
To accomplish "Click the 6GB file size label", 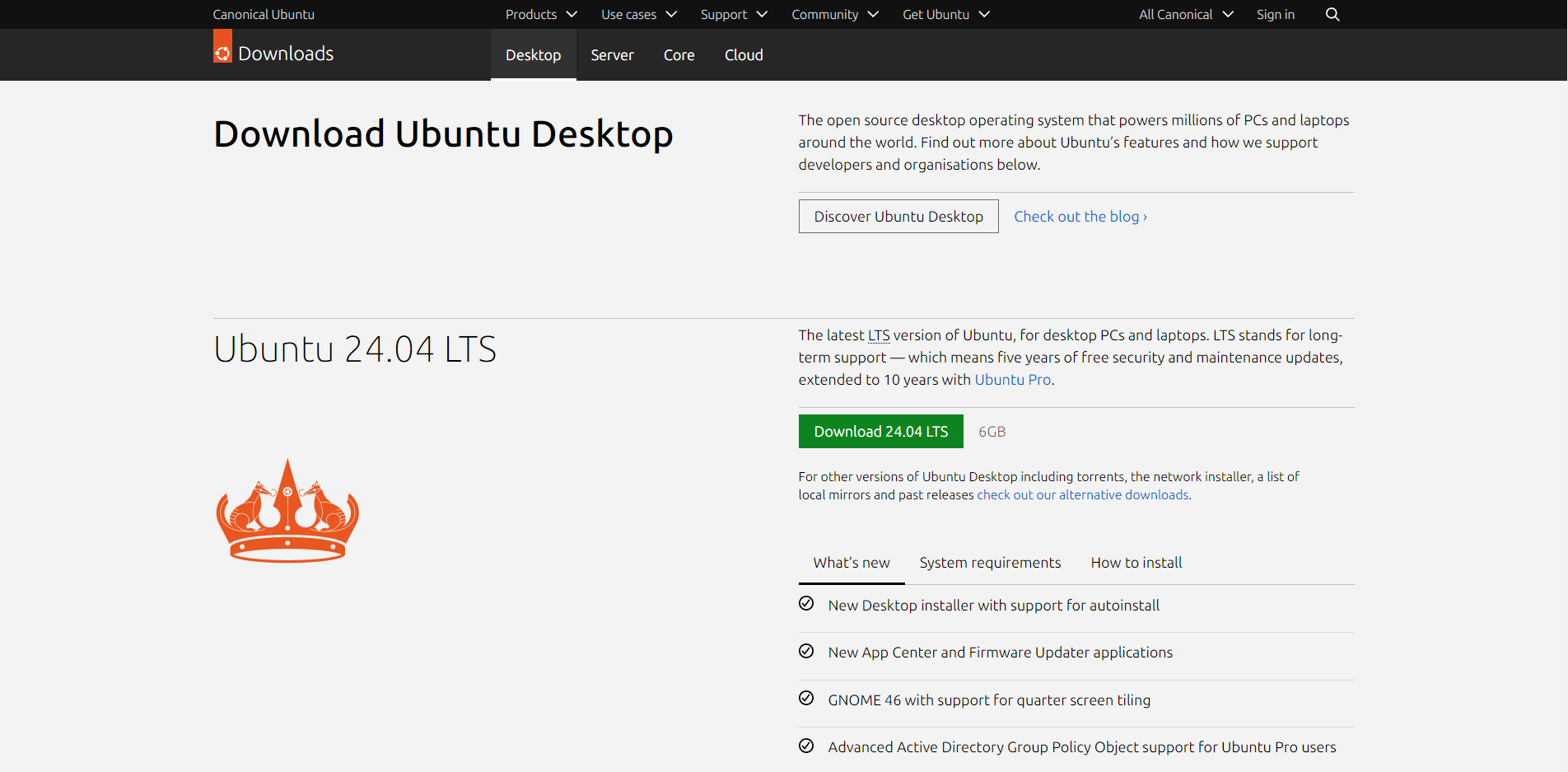I will [992, 432].
